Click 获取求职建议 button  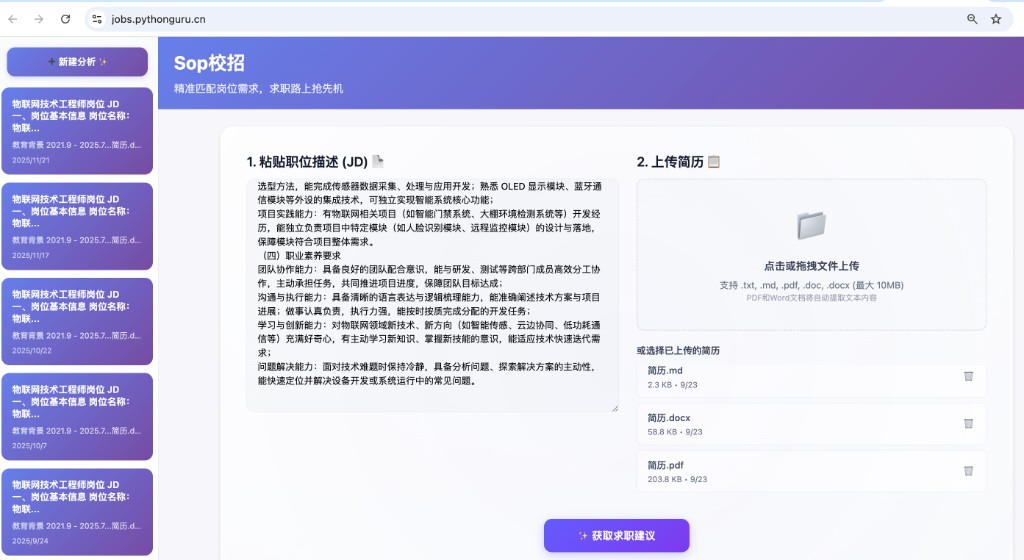pyautogui.click(x=616, y=535)
